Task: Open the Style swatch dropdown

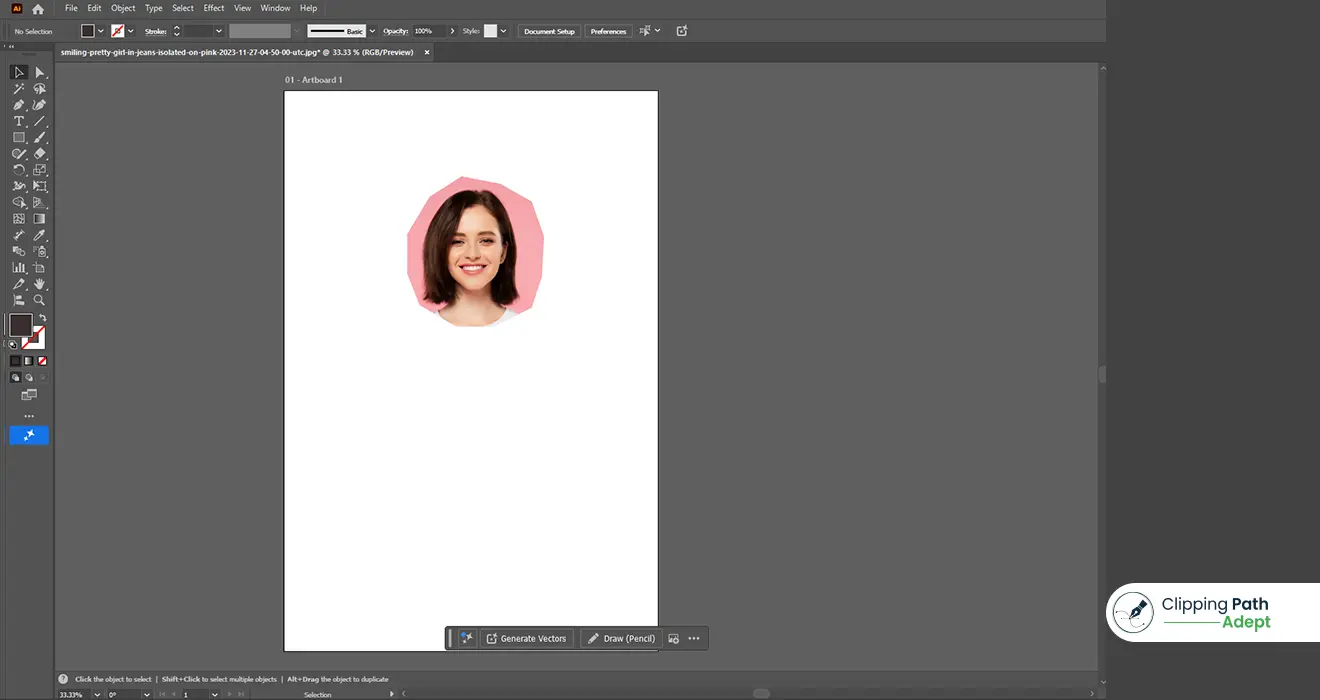Action: coord(502,31)
